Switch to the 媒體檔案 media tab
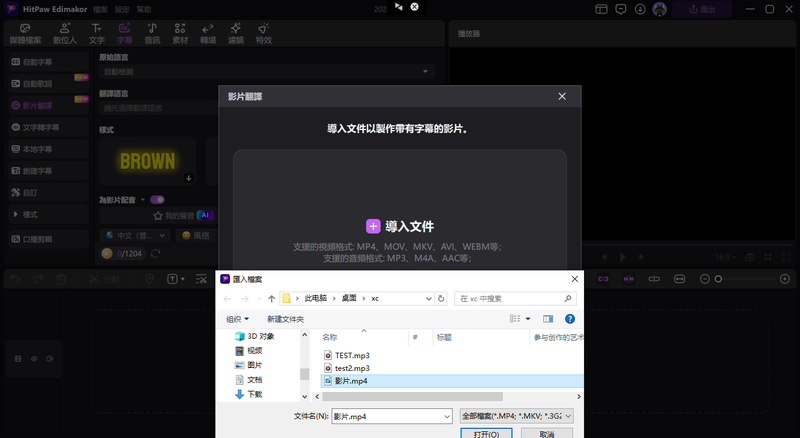The image size is (800, 438). tap(26, 34)
